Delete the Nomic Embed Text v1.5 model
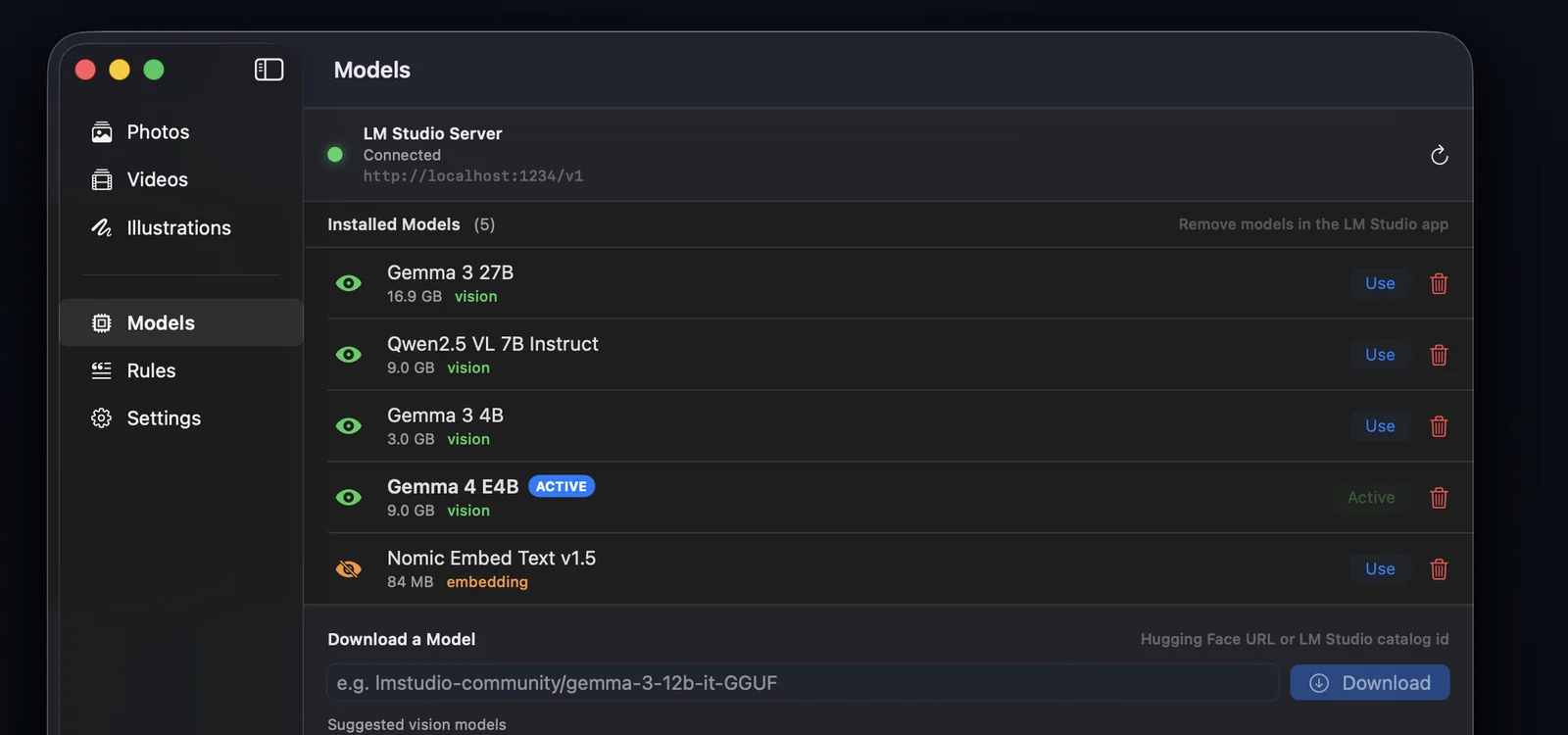This screenshot has width=1568, height=735. point(1439,569)
